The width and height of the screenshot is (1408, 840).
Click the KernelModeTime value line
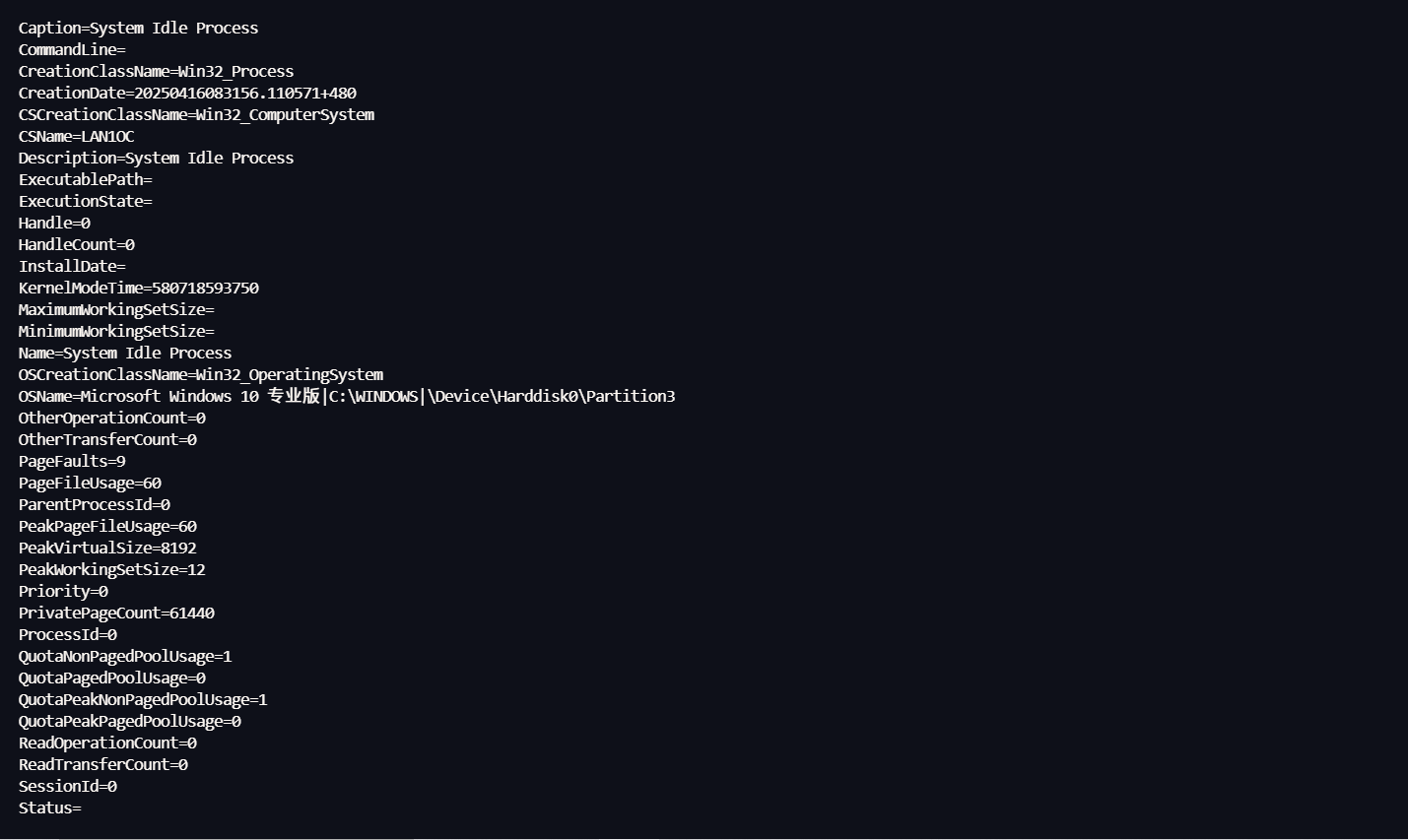click(138, 288)
